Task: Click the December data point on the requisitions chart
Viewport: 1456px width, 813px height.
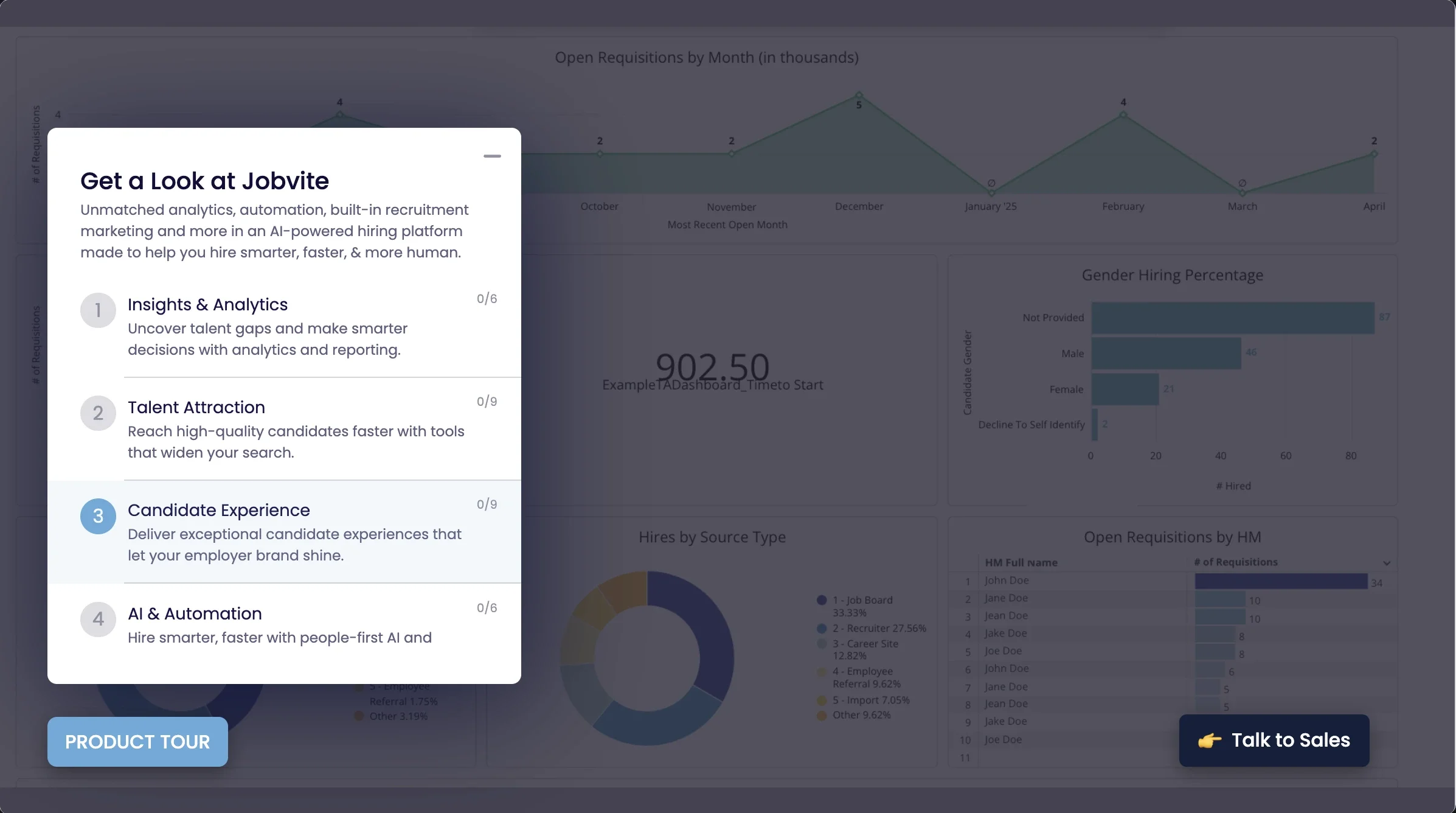Action: (x=859, y=95)
